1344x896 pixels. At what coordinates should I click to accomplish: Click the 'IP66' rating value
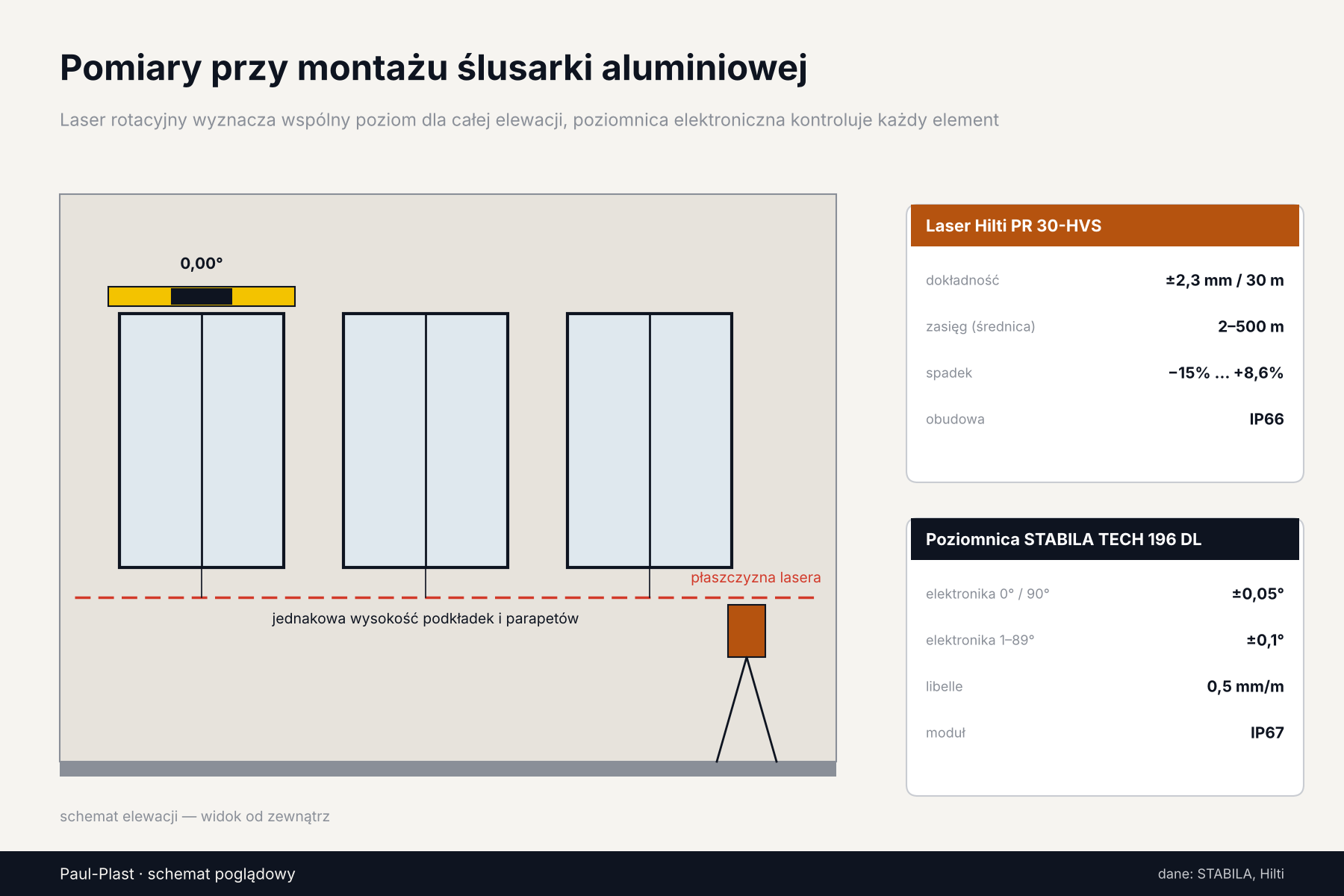point(1267,419)
